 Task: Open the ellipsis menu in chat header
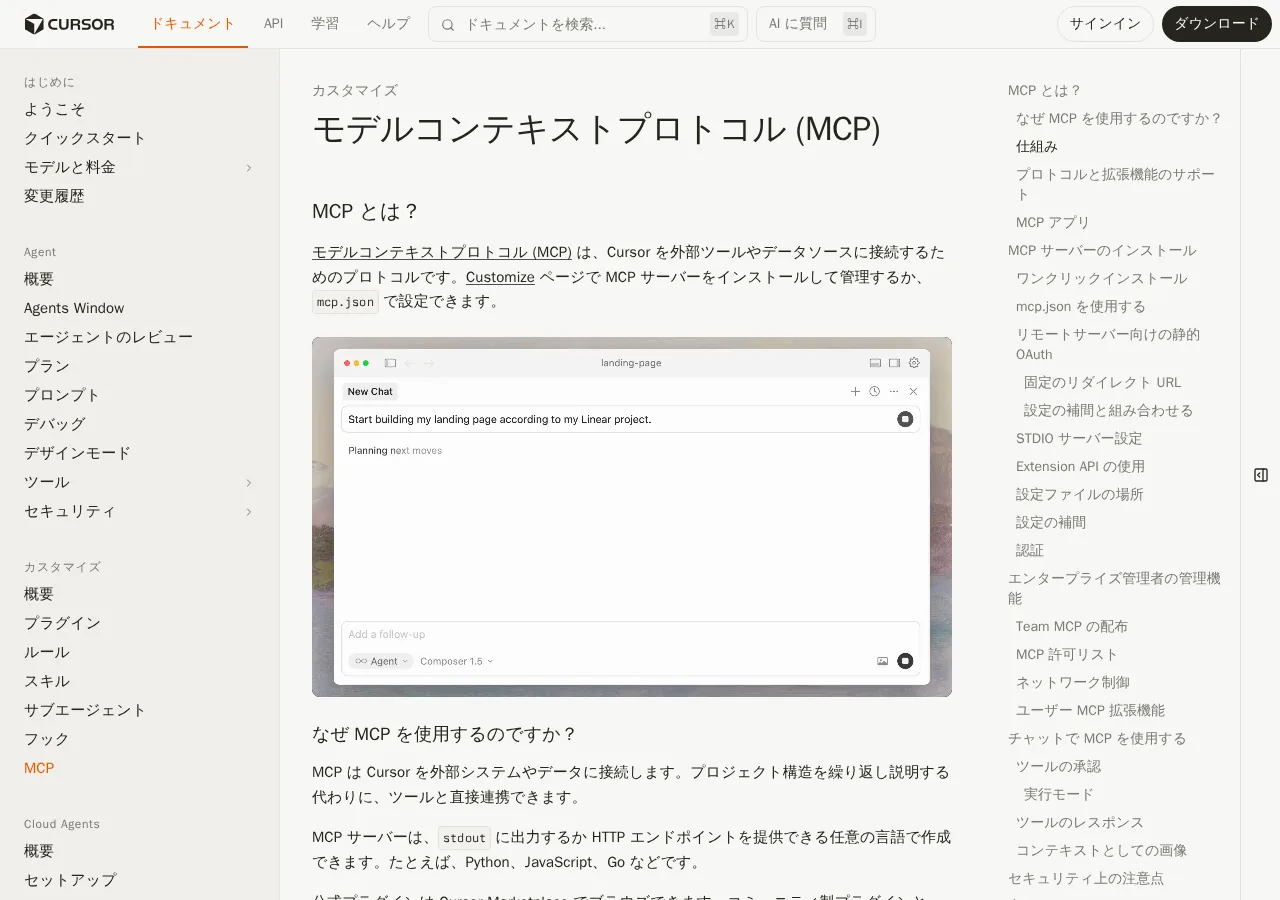(x=894, y=391)
